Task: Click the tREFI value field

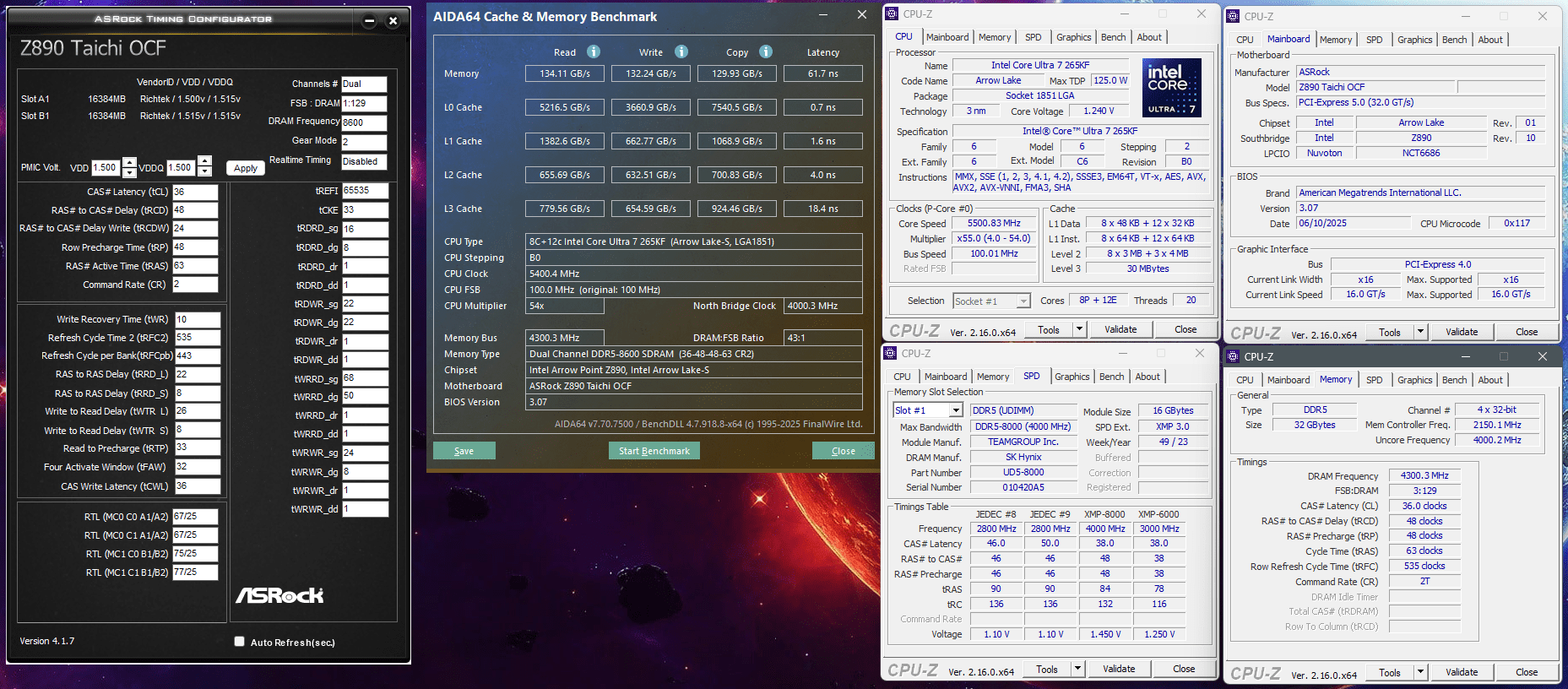Action: pos(365,191)
